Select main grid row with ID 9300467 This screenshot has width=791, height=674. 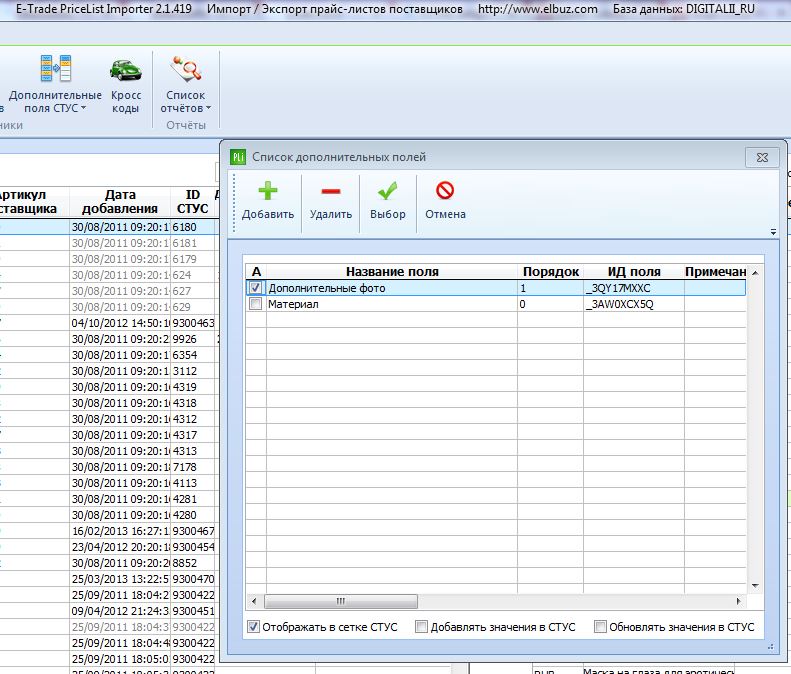coord(109,531)
